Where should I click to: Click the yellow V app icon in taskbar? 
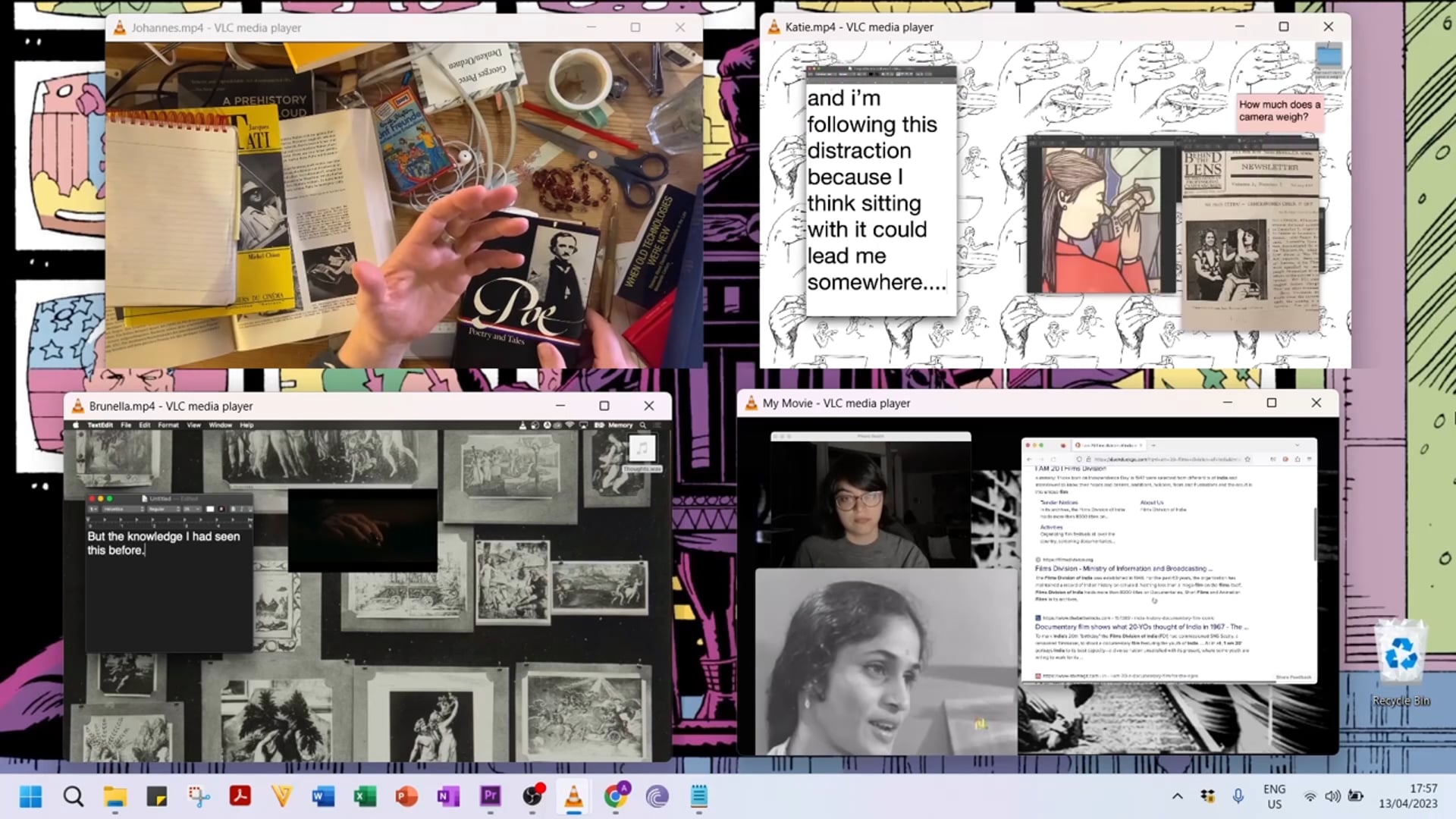[282, 796]
